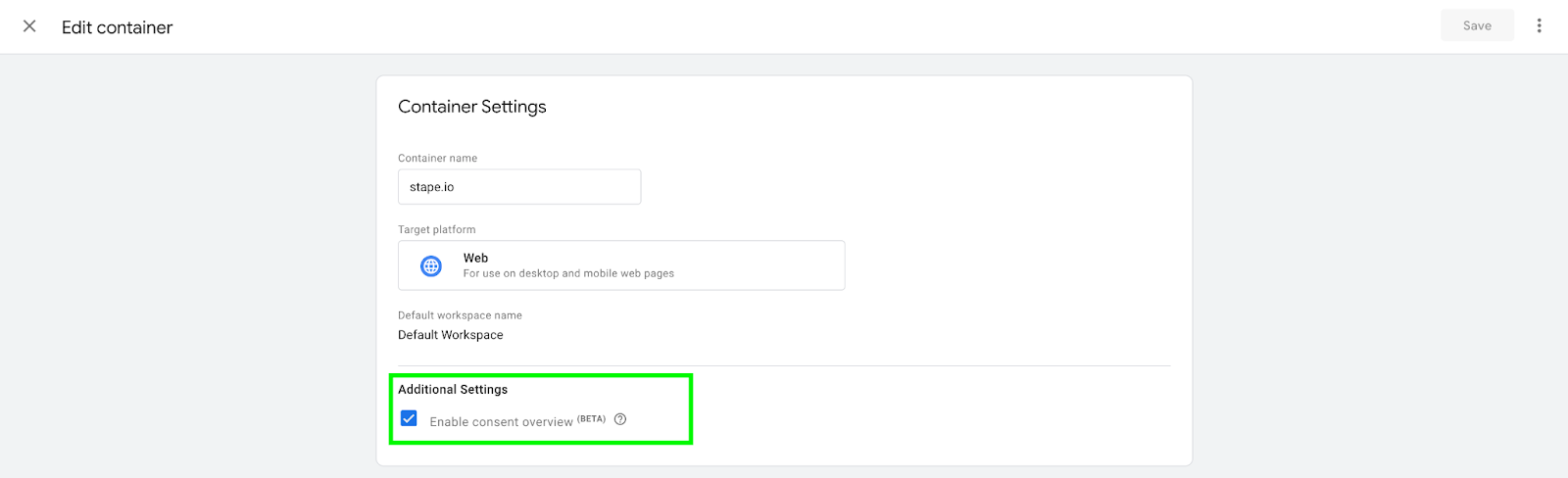Click the Default Workspace name value
Screen dimensions: 1568x478
451,335
